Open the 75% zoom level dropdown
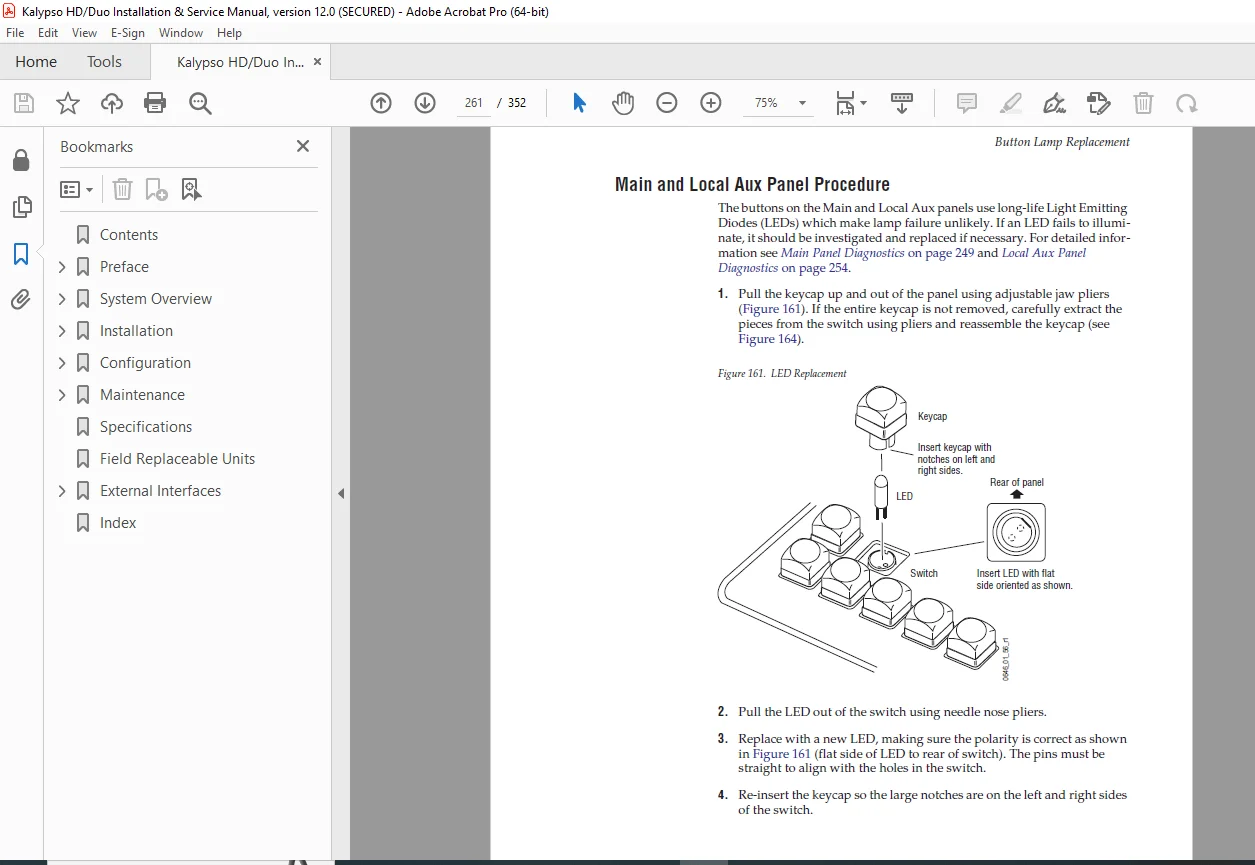 [x=802, y=103]
